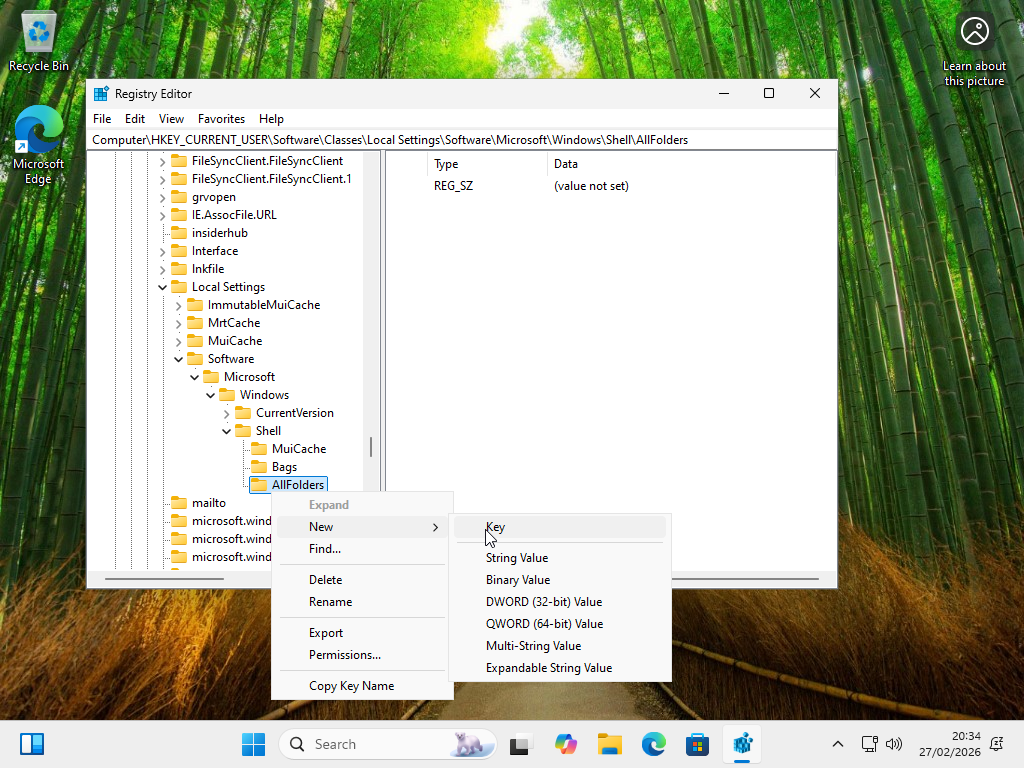Choose Find... in context menu
1024x768 pixels.
point(362,549)
